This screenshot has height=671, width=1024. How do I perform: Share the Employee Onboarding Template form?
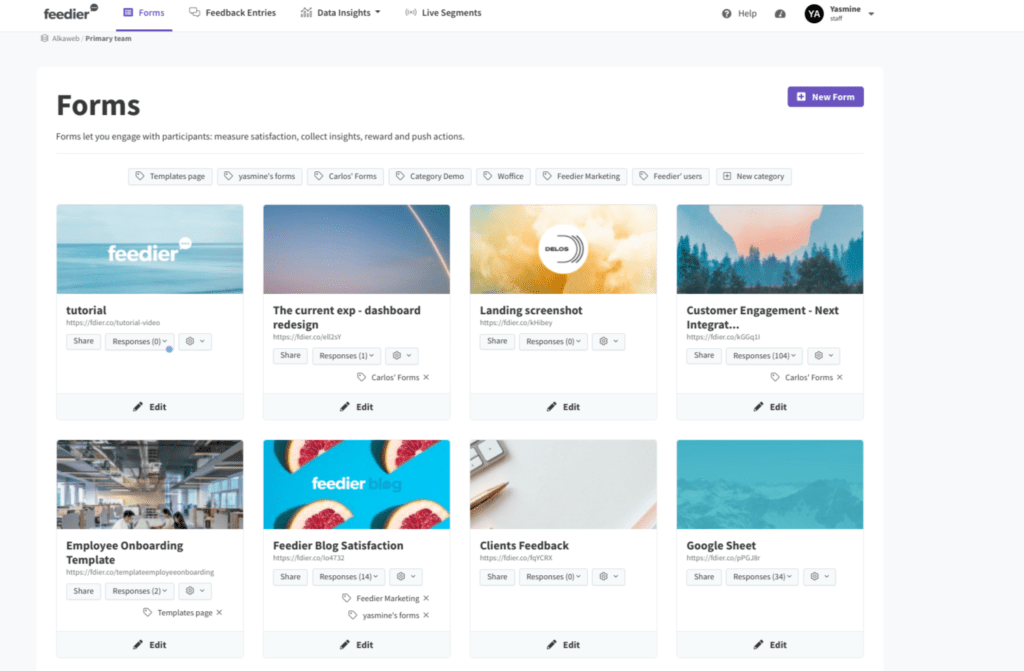pos(84,591)
